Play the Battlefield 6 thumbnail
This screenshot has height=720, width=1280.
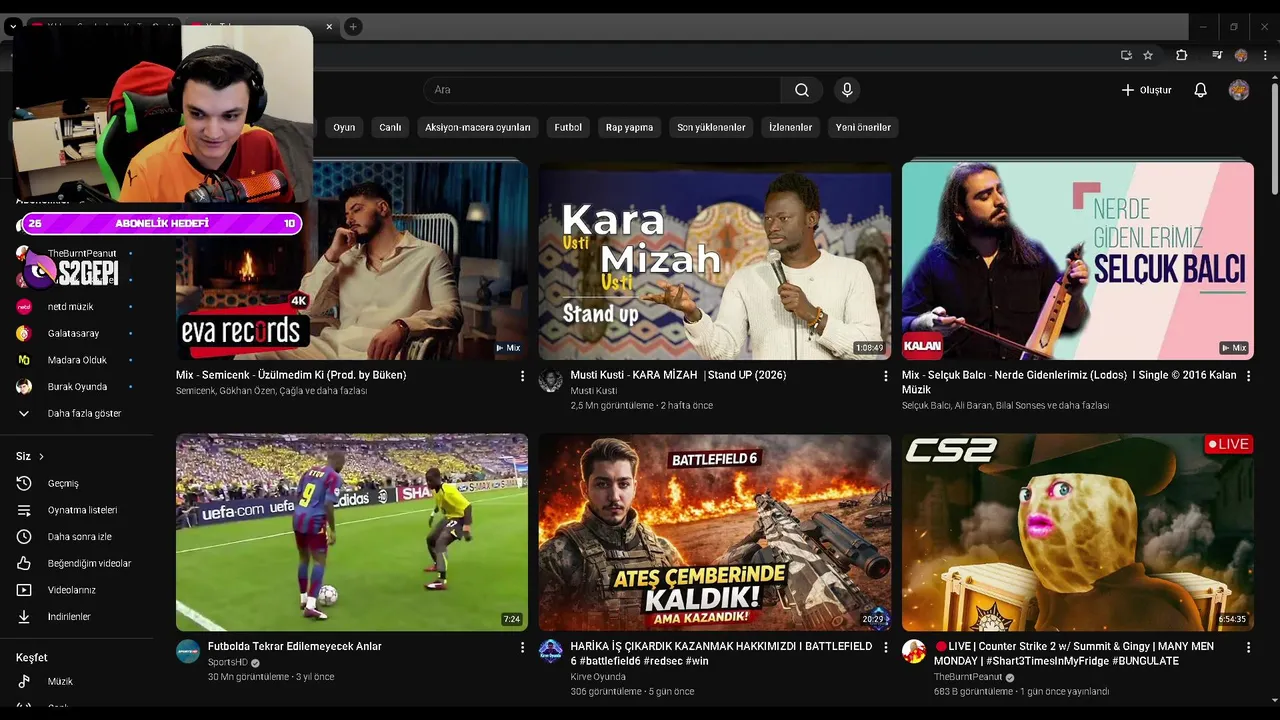715,532
